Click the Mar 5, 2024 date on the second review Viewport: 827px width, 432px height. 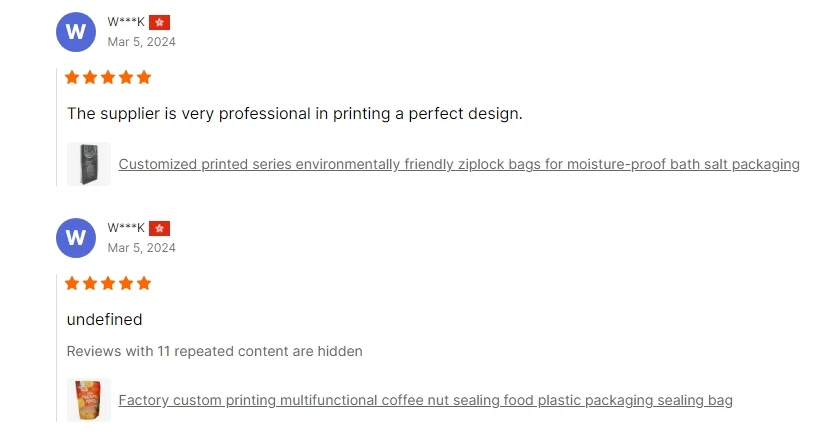click(x=141, y=247)
